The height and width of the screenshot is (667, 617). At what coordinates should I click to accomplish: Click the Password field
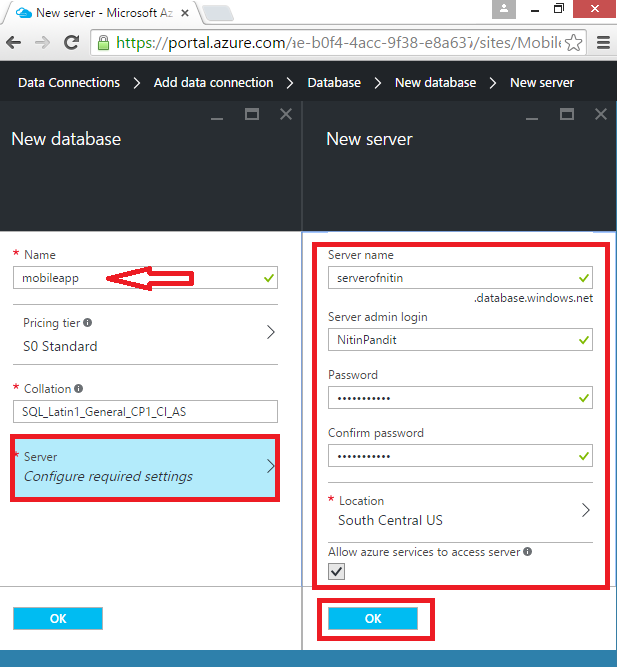[460, 398]
